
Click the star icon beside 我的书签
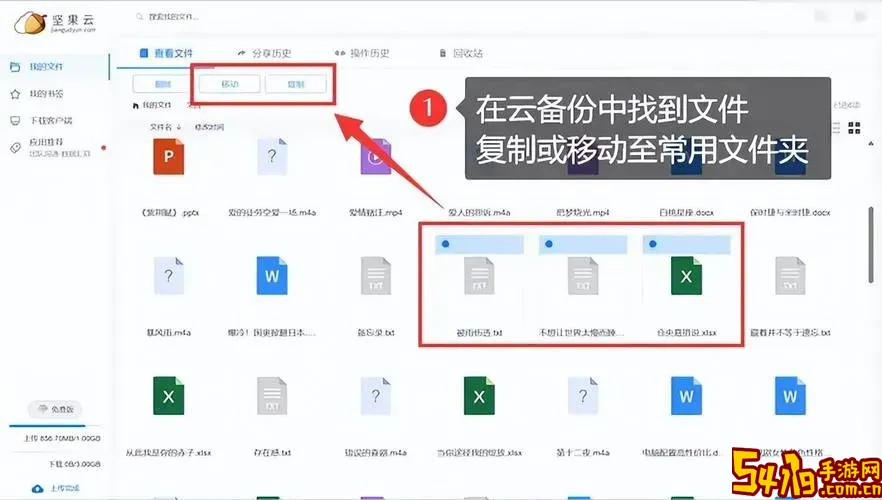click(x=15, y=94)
